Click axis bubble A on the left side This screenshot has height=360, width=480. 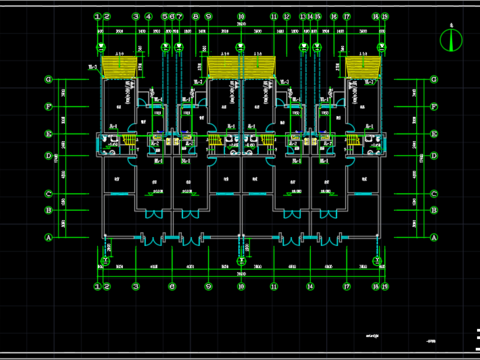(49, 238)
